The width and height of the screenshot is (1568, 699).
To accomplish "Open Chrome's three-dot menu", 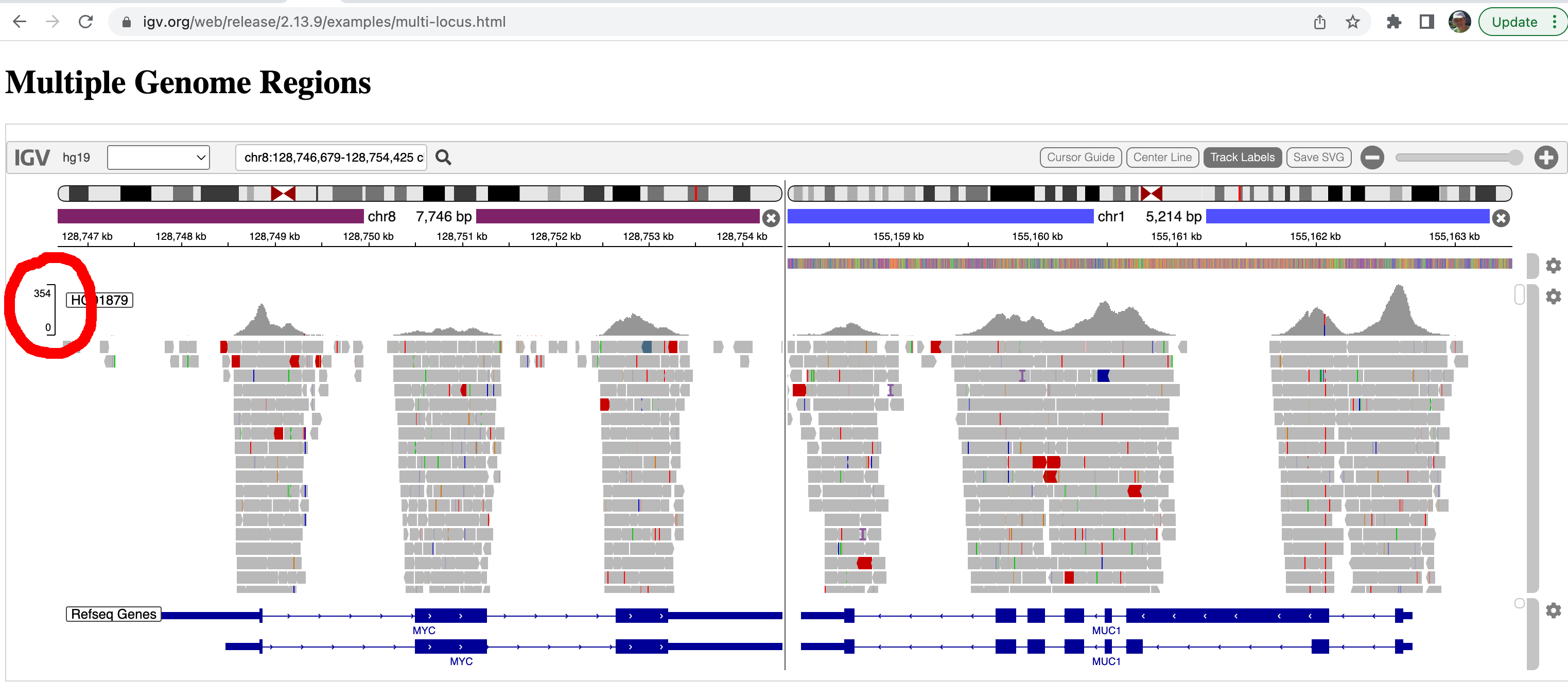I will (1556, 22).
